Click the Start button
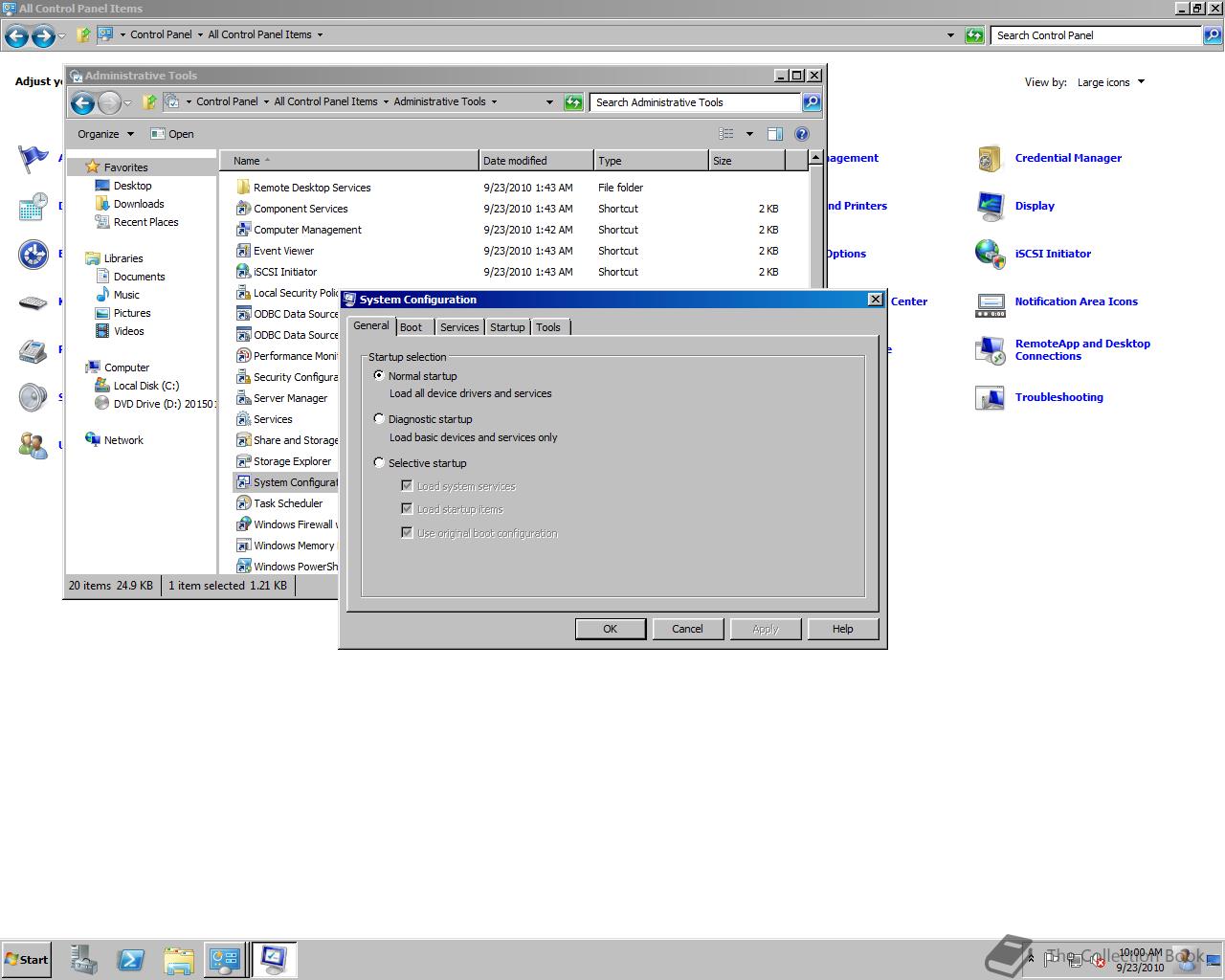This screenshot has height=980, width=1225. click(x=27, y=959)
